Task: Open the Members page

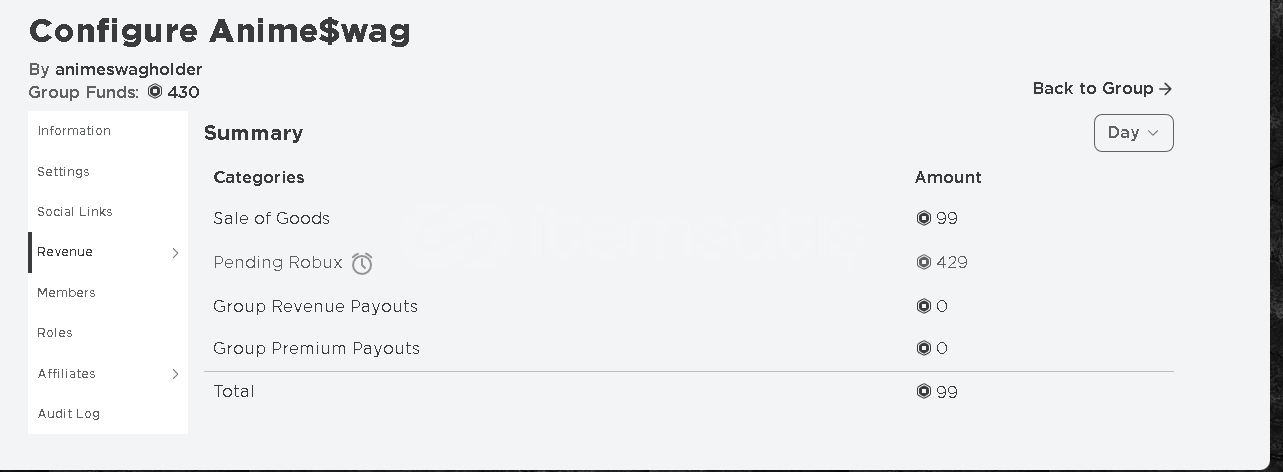Action: click(x=66, y=293)
